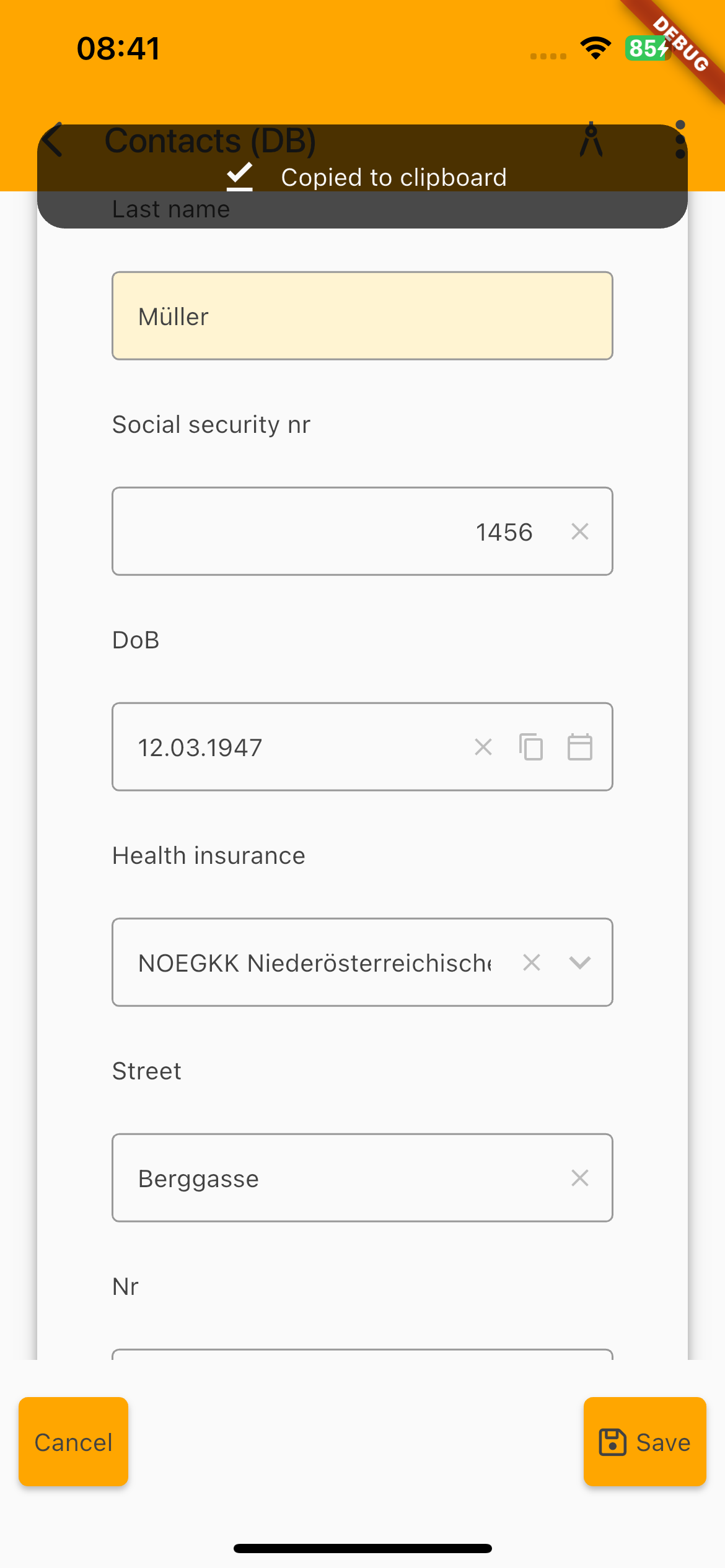Open the NOEGKK health insurance combo box
This screenshot has width=725, height=1568.
point(314,962)
